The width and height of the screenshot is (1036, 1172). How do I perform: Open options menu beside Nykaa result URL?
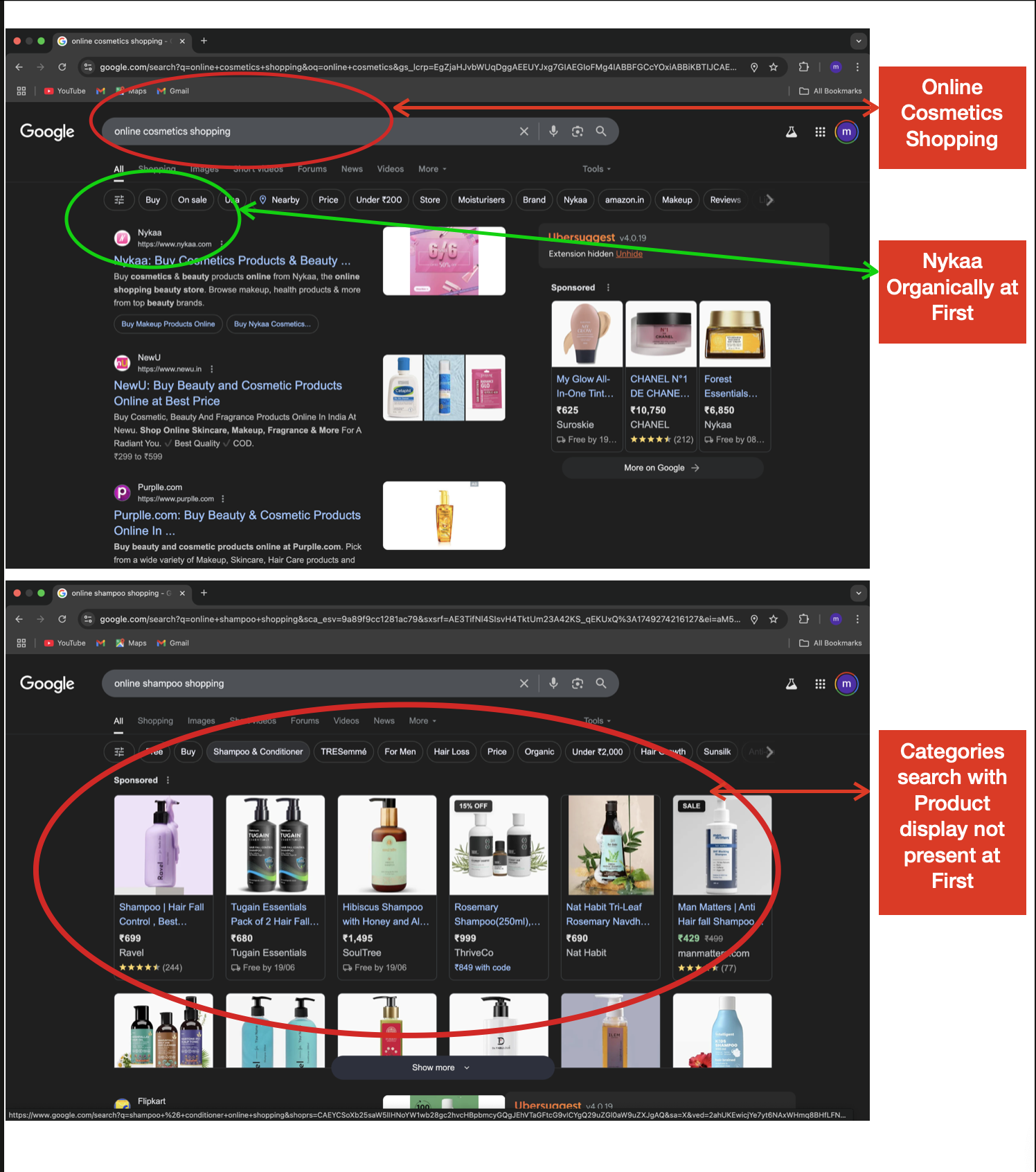click(x=222, y=244)
